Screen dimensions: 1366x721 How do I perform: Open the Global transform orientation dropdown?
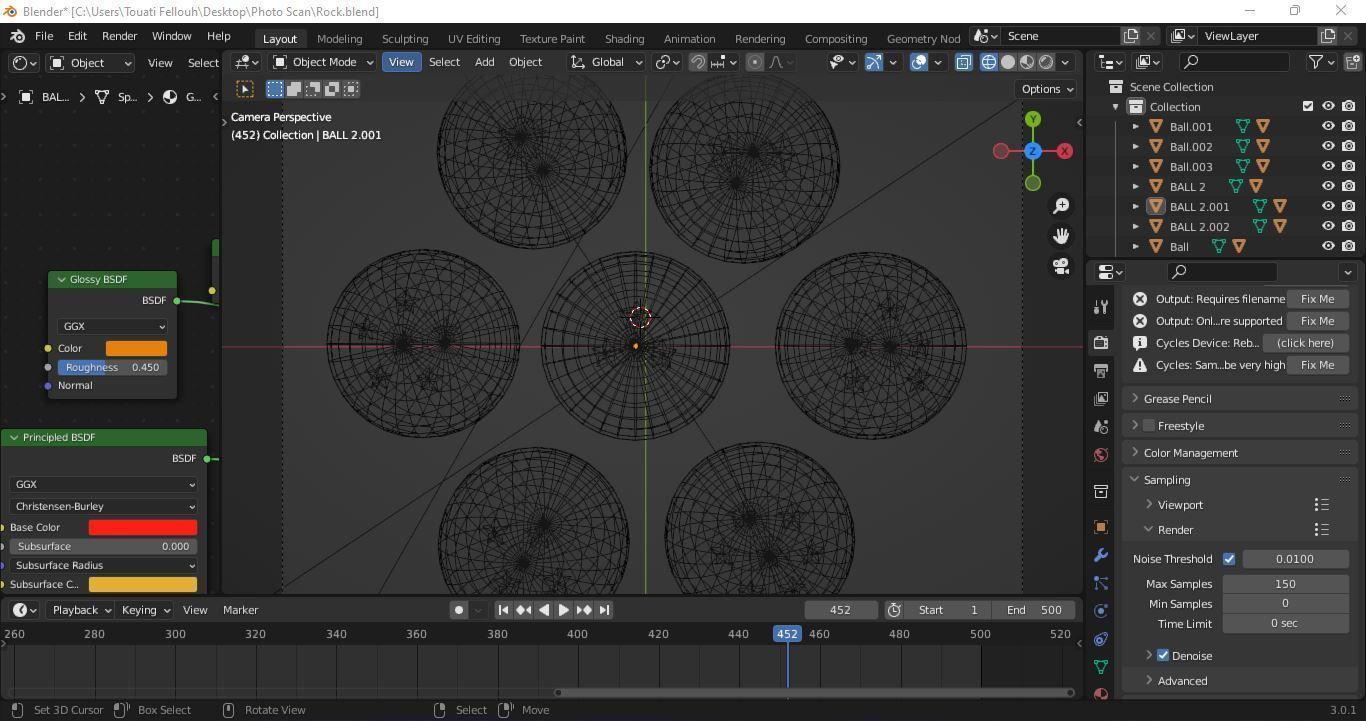click(x=607, y=62)
